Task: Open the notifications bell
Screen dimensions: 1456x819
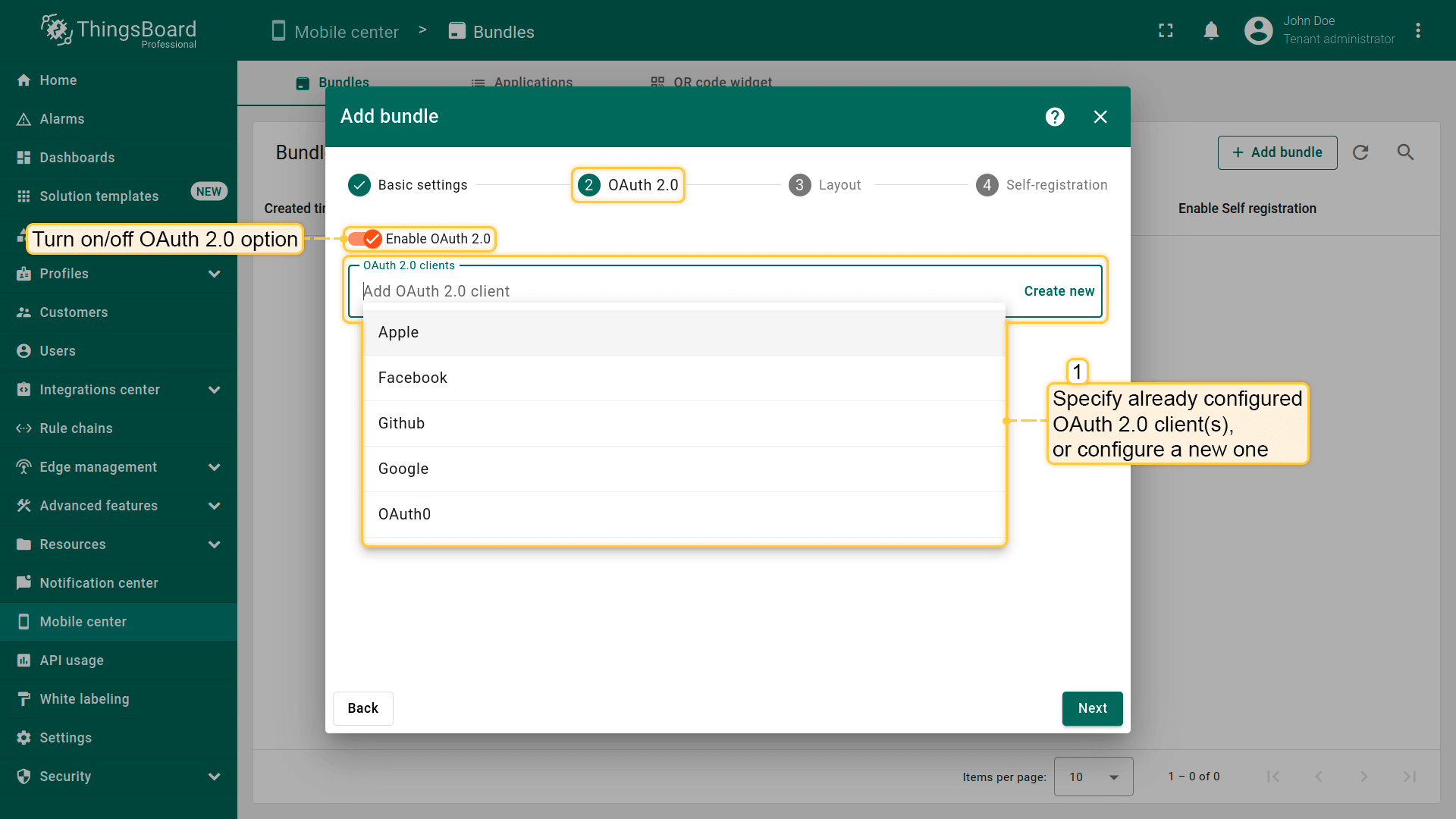Action: click(1211, 31)
